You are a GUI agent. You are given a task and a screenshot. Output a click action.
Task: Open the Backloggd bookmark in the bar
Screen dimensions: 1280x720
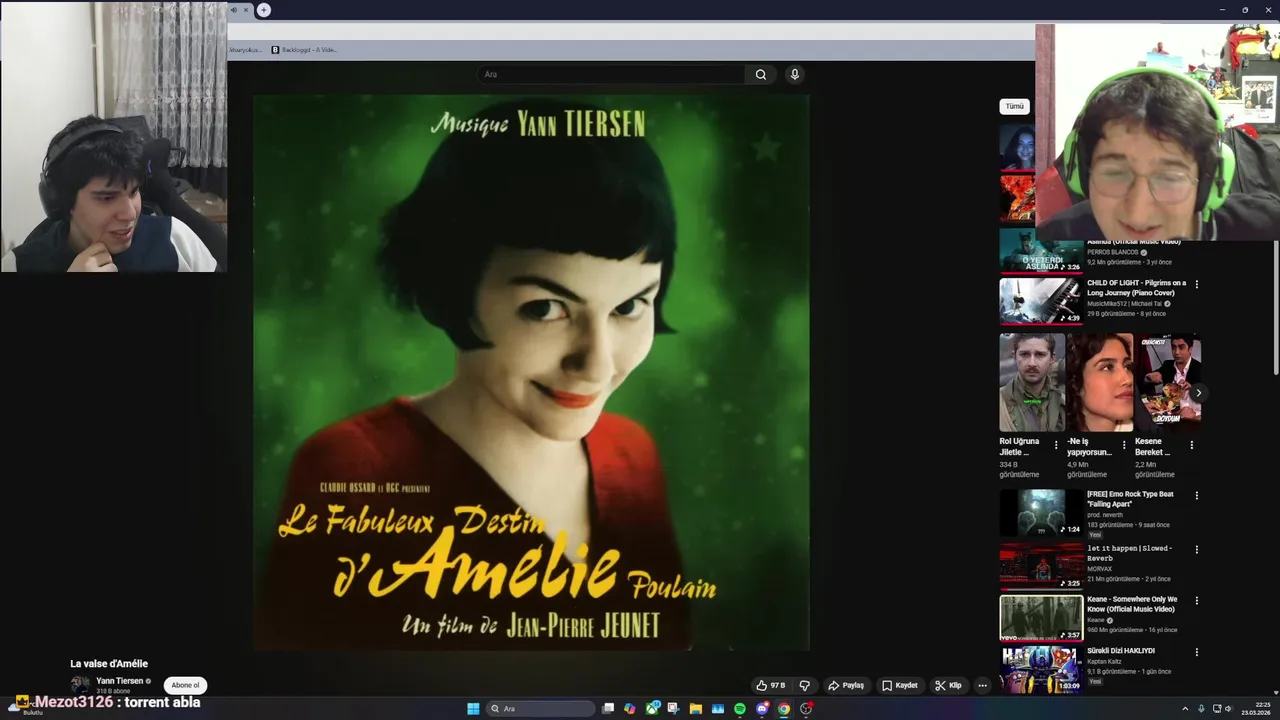304,50
